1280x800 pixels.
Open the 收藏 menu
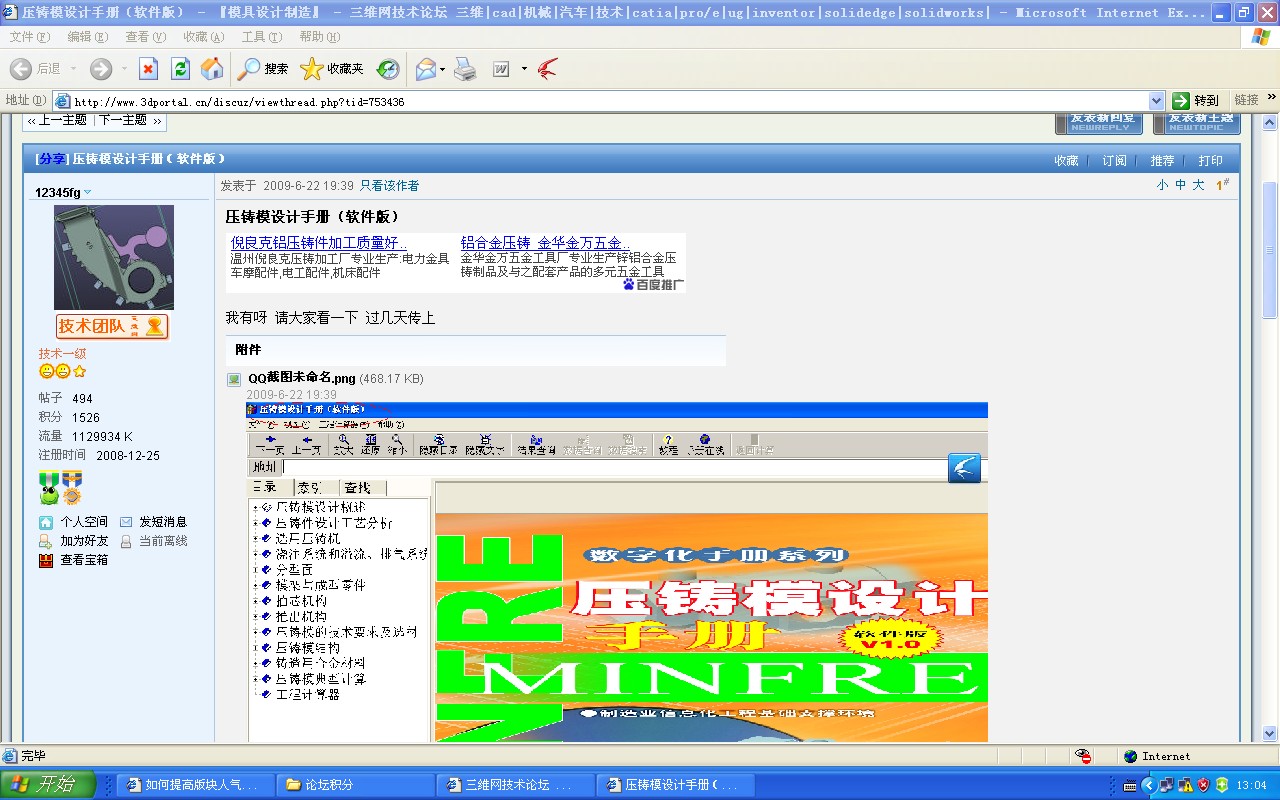click(x=204, y=37)
